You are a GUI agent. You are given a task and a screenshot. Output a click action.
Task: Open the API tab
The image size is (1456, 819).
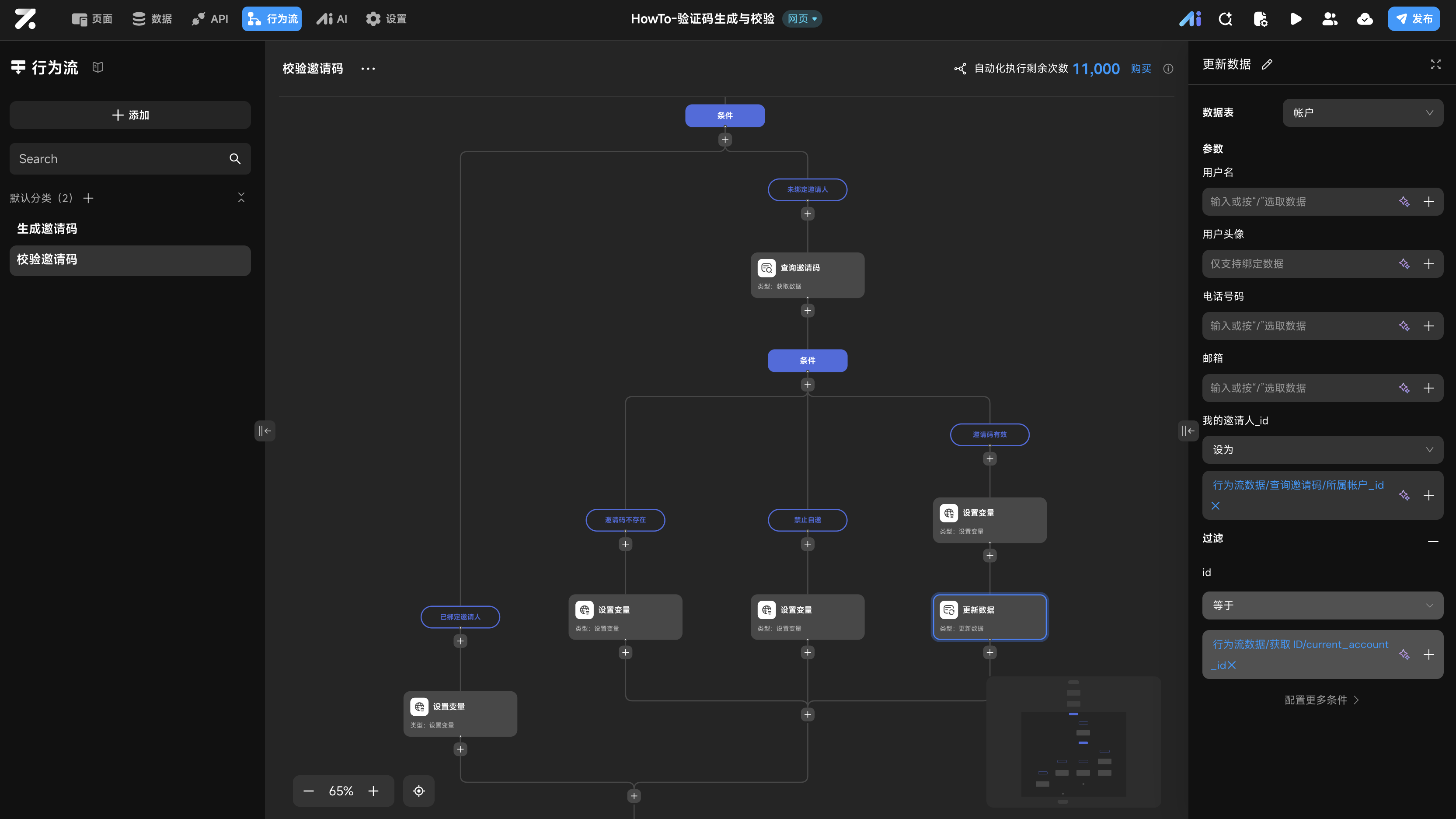(210, 19)
